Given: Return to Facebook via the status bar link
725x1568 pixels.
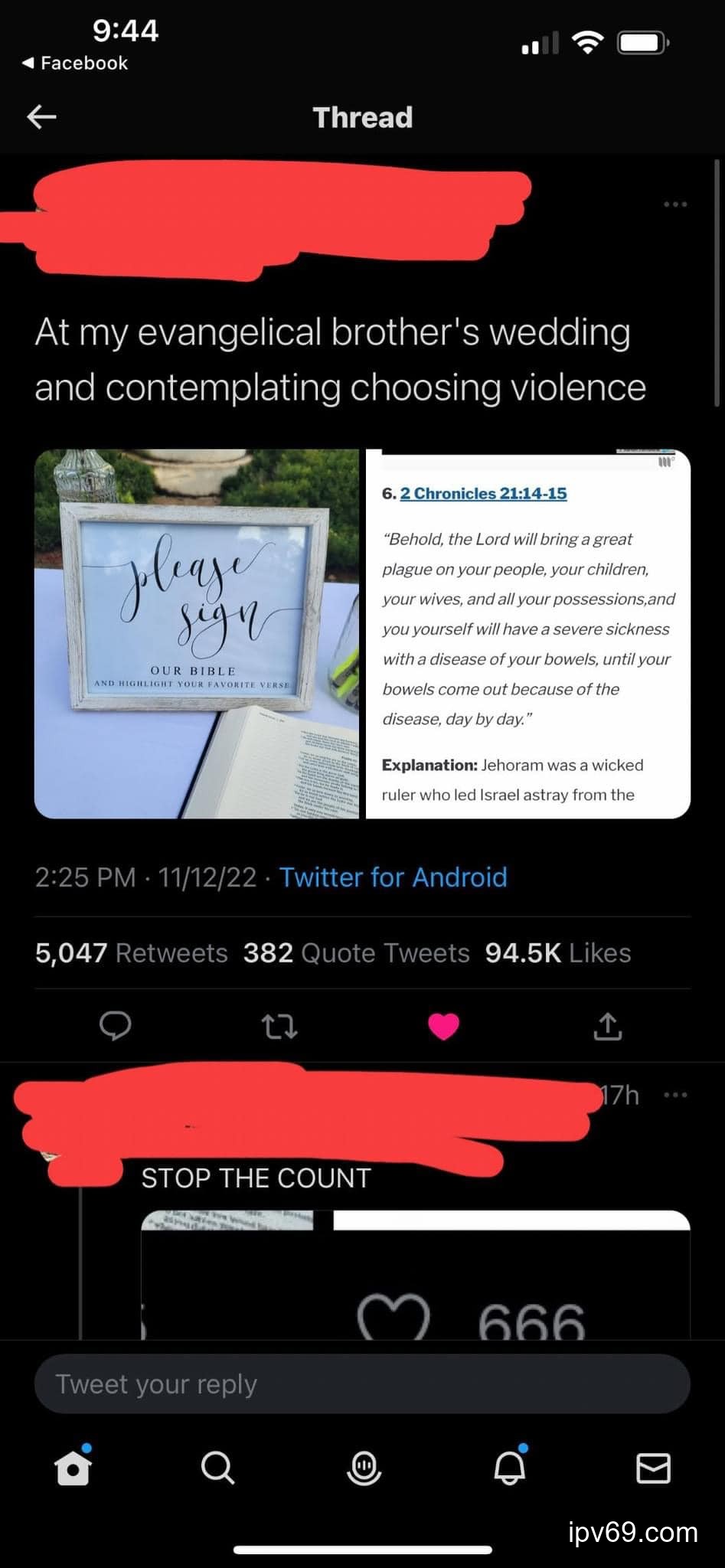Looking at the screenshot, I should [x=75, y=63].
